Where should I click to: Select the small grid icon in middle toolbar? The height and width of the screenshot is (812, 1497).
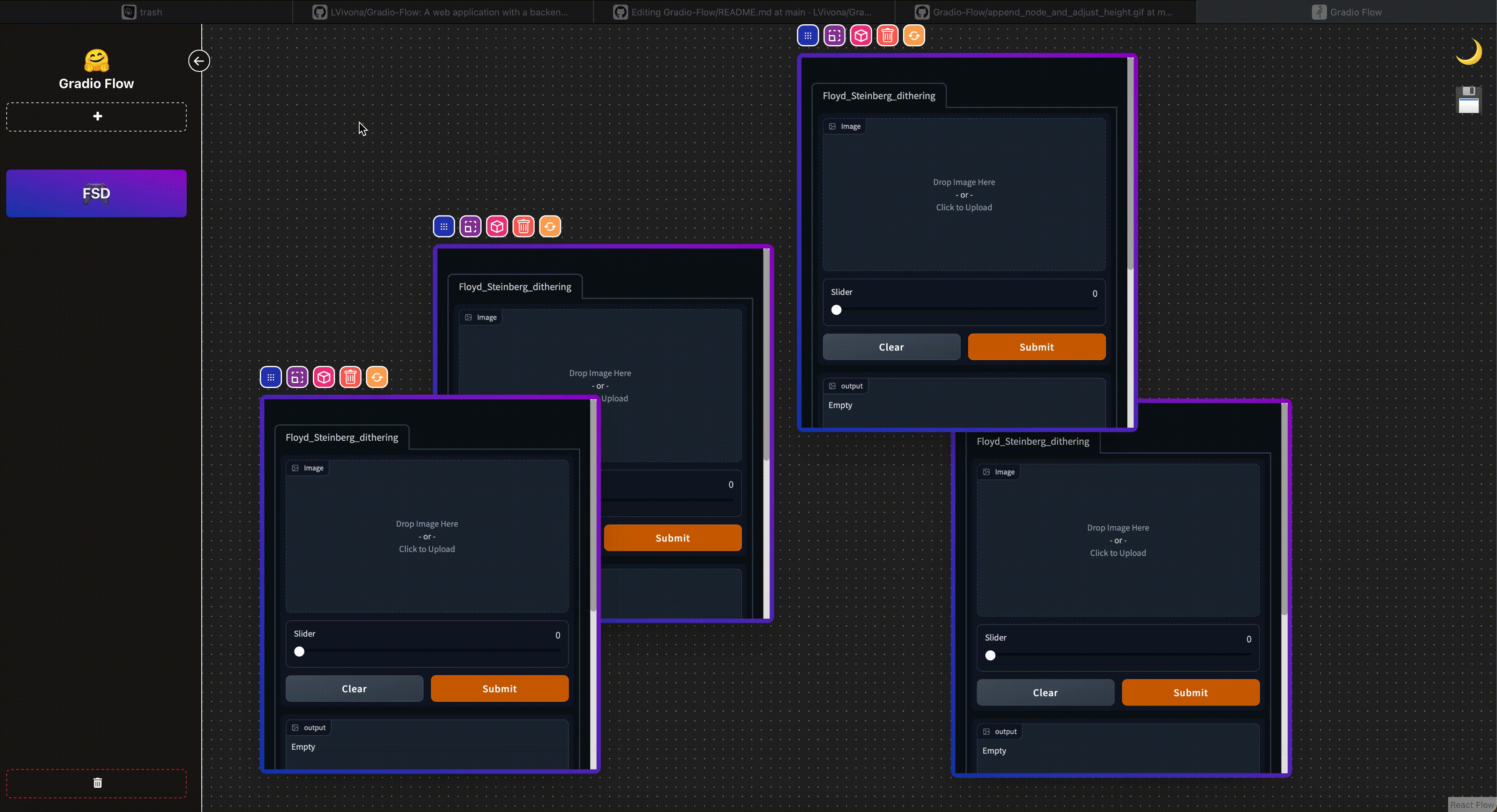pyautogui.click(x=444, y=226)
